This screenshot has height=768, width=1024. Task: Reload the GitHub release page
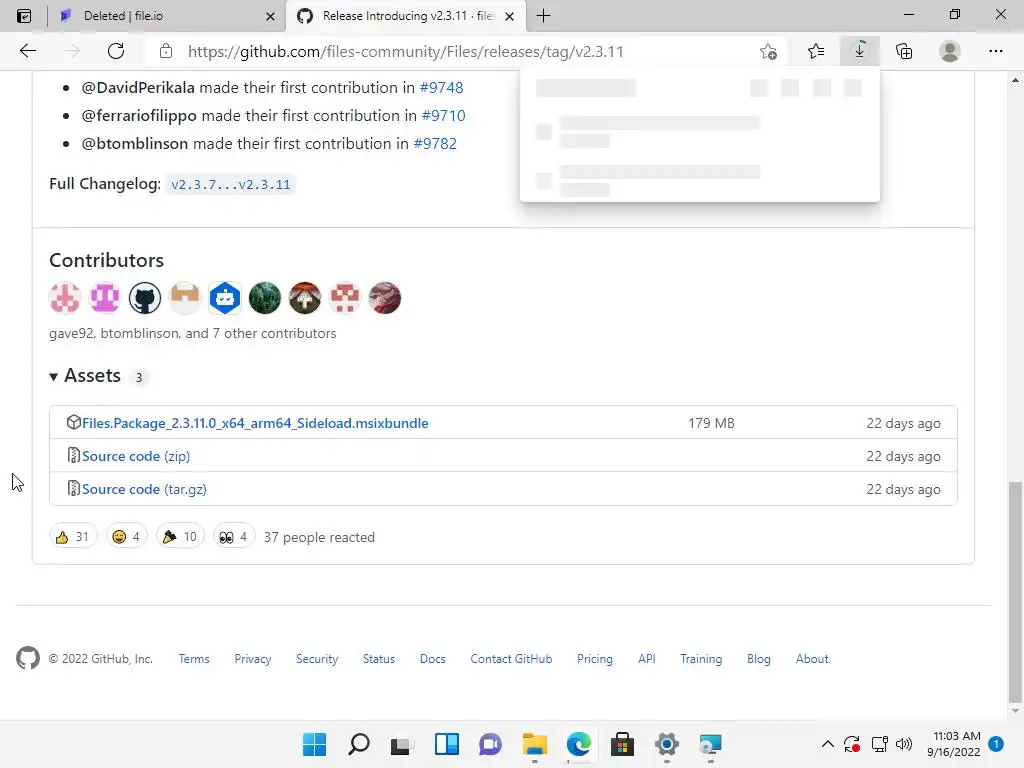(x=116, y=51)
